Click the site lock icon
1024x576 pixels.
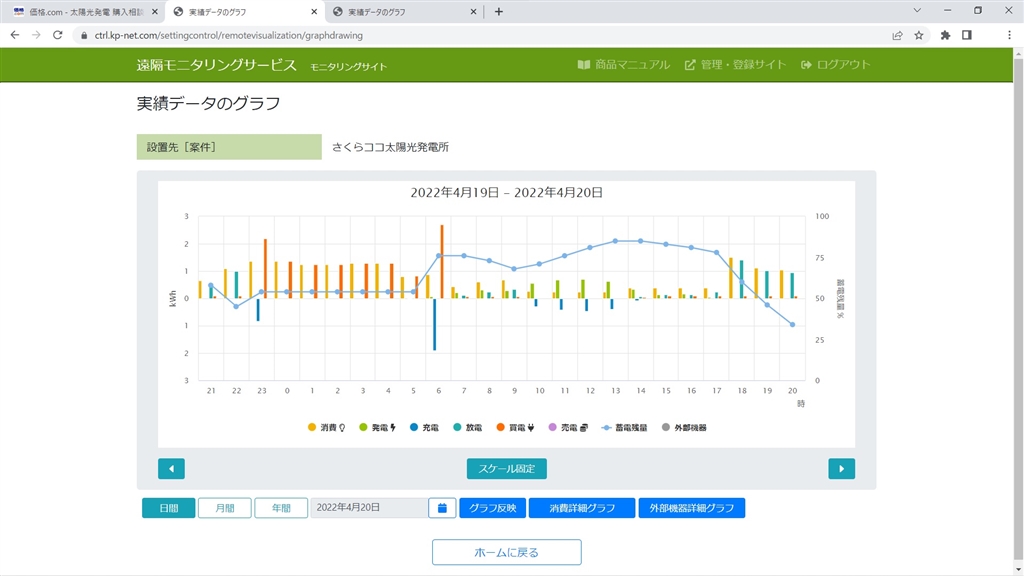84,35
